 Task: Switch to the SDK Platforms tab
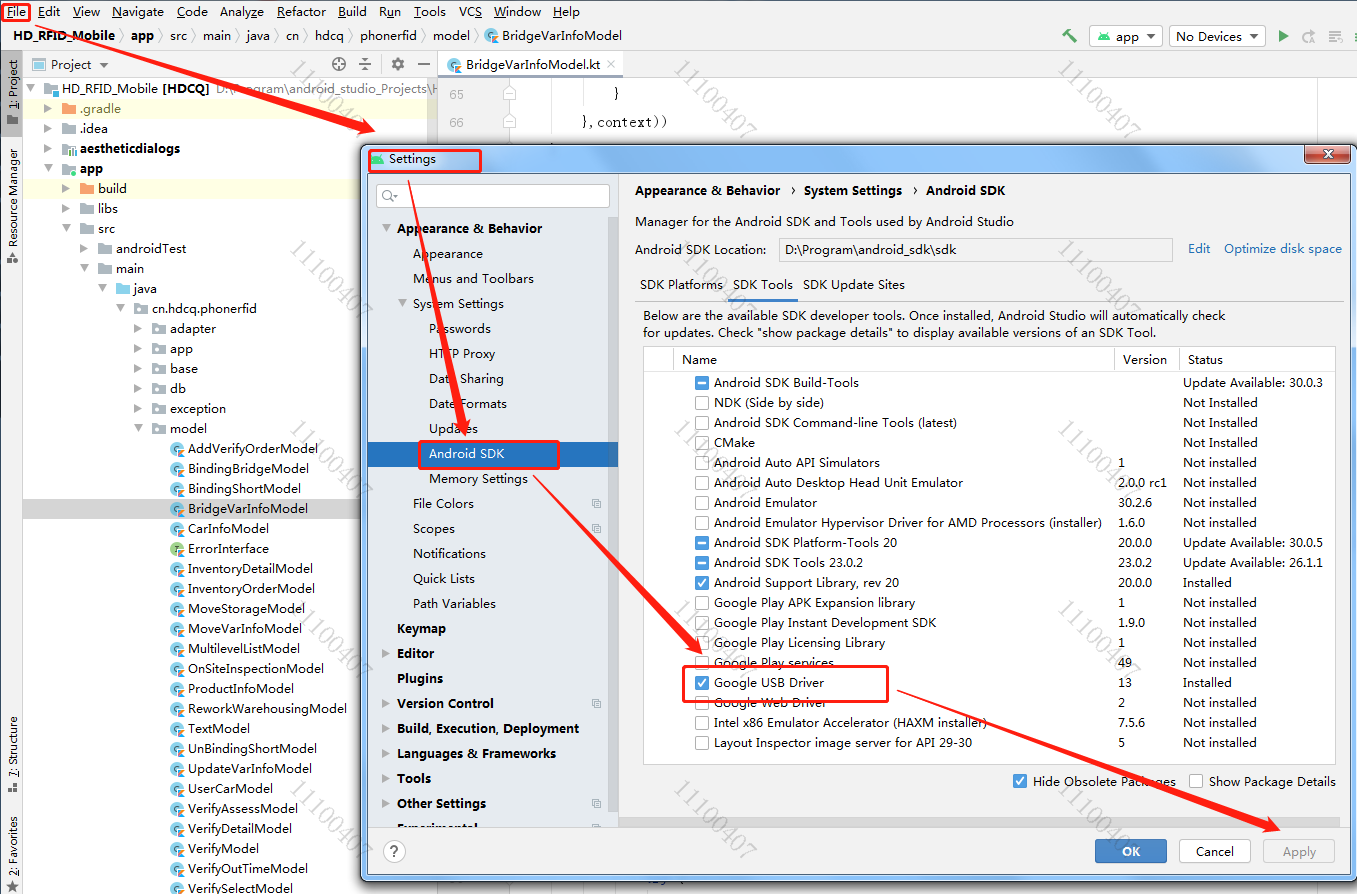681,284
